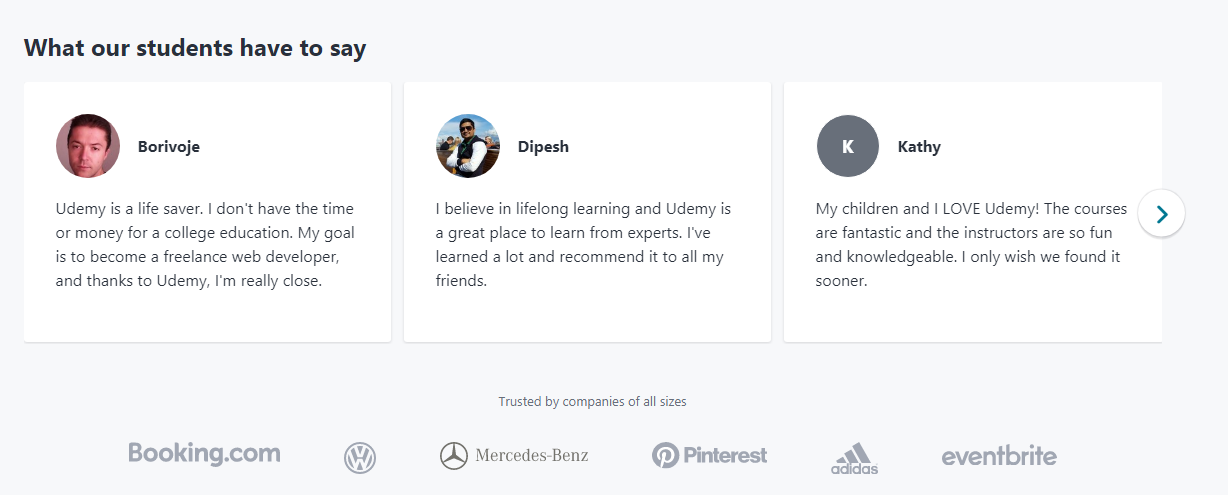Image resolution: width=1228 pixels, height=495 pixels.
Task: Click the Adidas logo
Action: coord(854,459)
